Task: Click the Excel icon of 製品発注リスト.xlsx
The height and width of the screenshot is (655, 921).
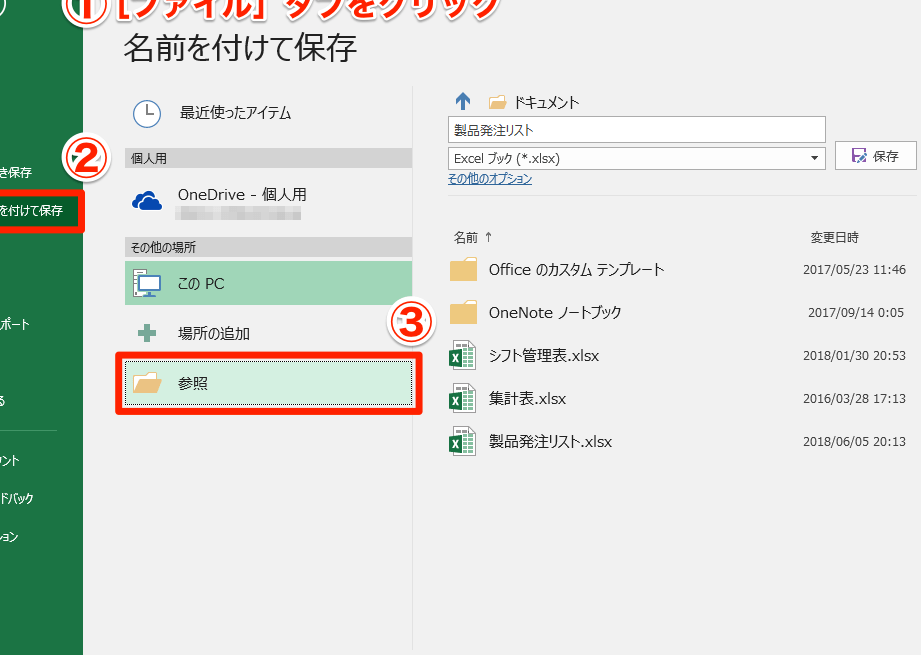Action: coord(462,441)
